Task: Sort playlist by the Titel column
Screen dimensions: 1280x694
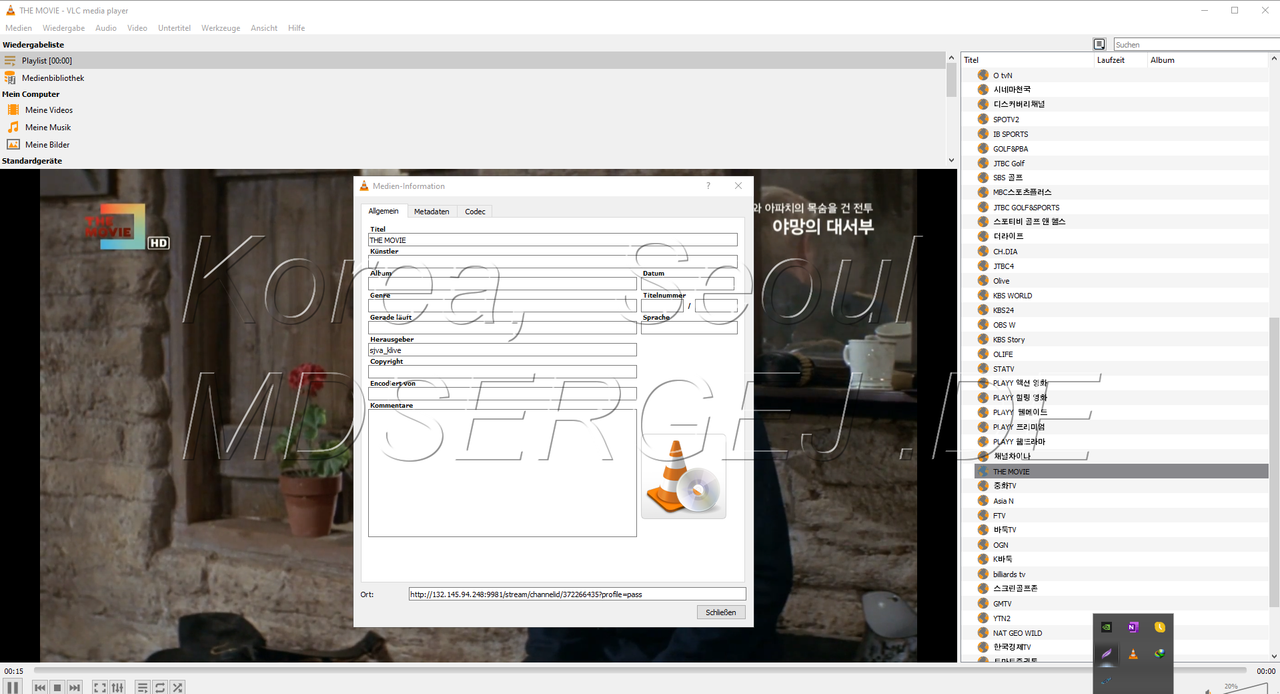Action: [x=1028, y=60]
